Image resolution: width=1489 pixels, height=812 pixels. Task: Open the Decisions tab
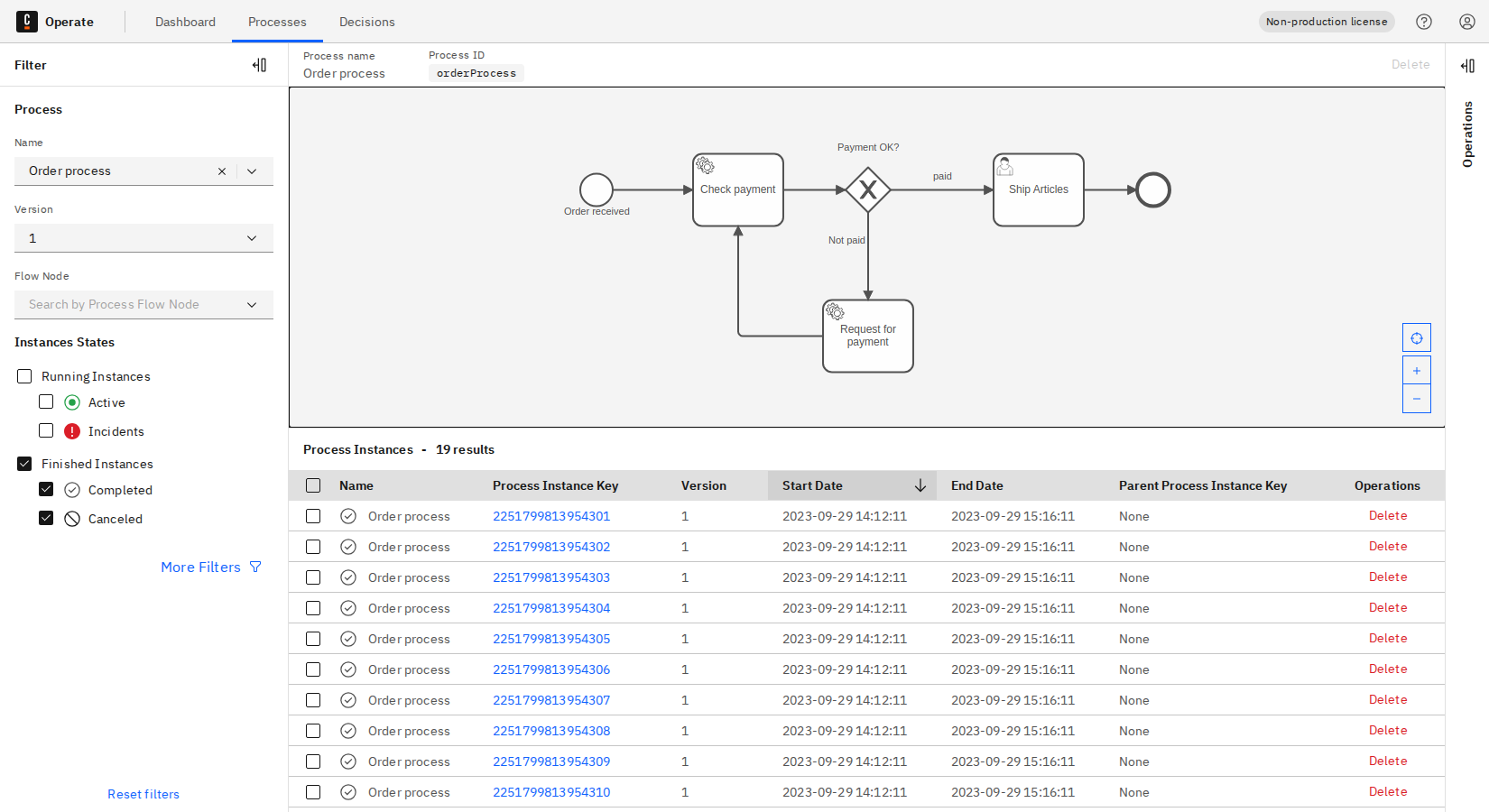(x=366, y=22)
